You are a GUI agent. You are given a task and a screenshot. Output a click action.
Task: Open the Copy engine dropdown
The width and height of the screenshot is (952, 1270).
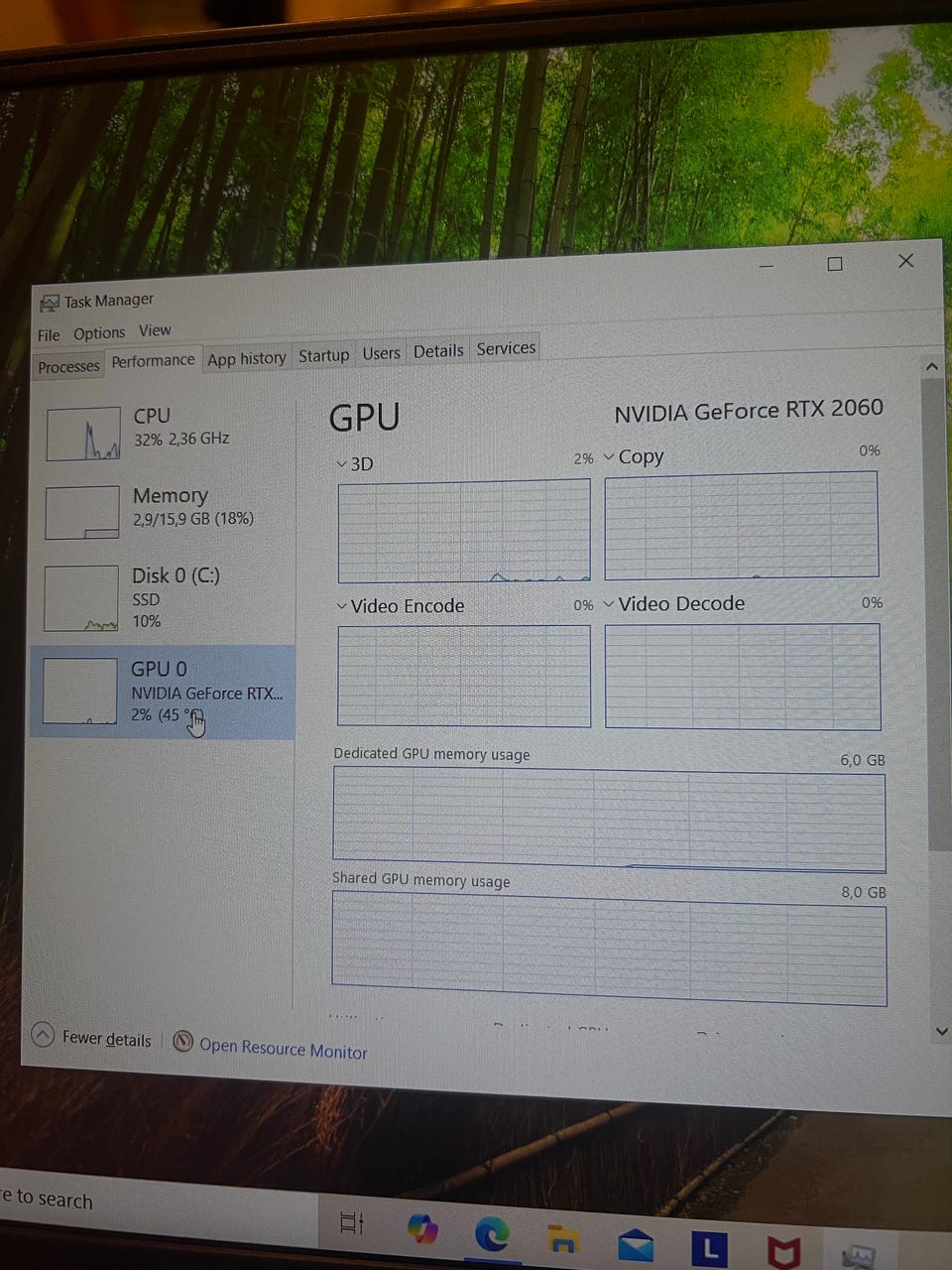coord(609,457)
